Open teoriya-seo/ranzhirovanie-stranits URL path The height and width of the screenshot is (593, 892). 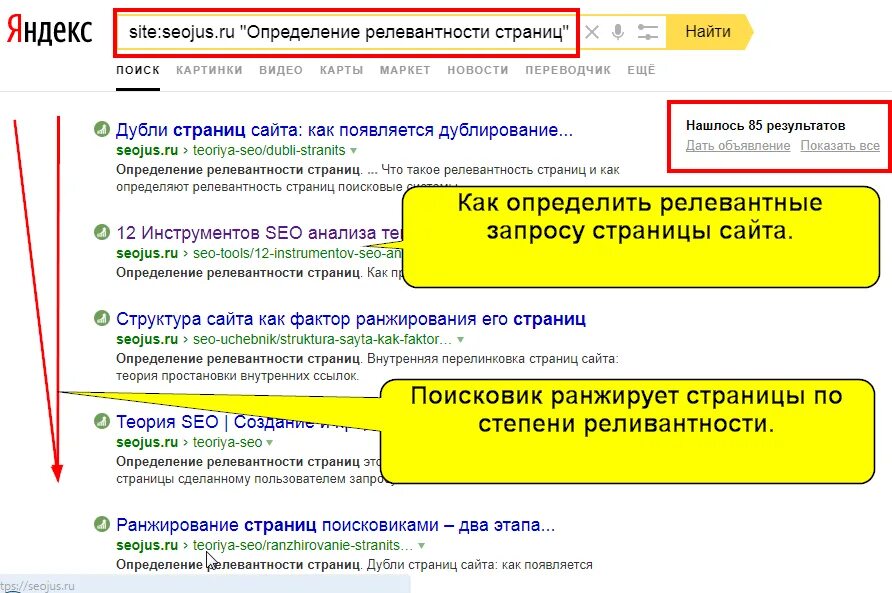[303, 545]
